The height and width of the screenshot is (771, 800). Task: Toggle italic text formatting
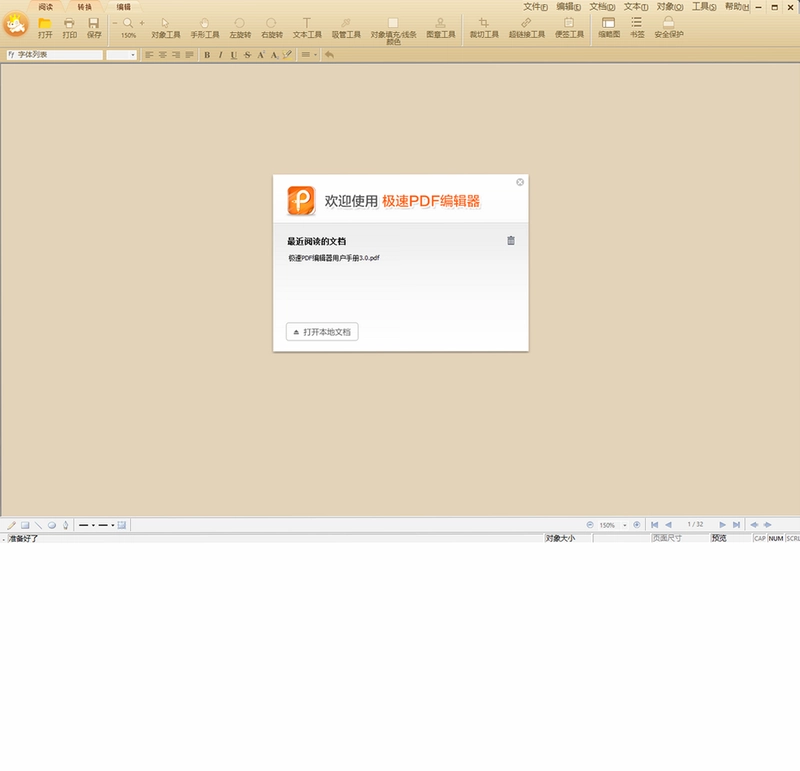[x=220, y=55]
